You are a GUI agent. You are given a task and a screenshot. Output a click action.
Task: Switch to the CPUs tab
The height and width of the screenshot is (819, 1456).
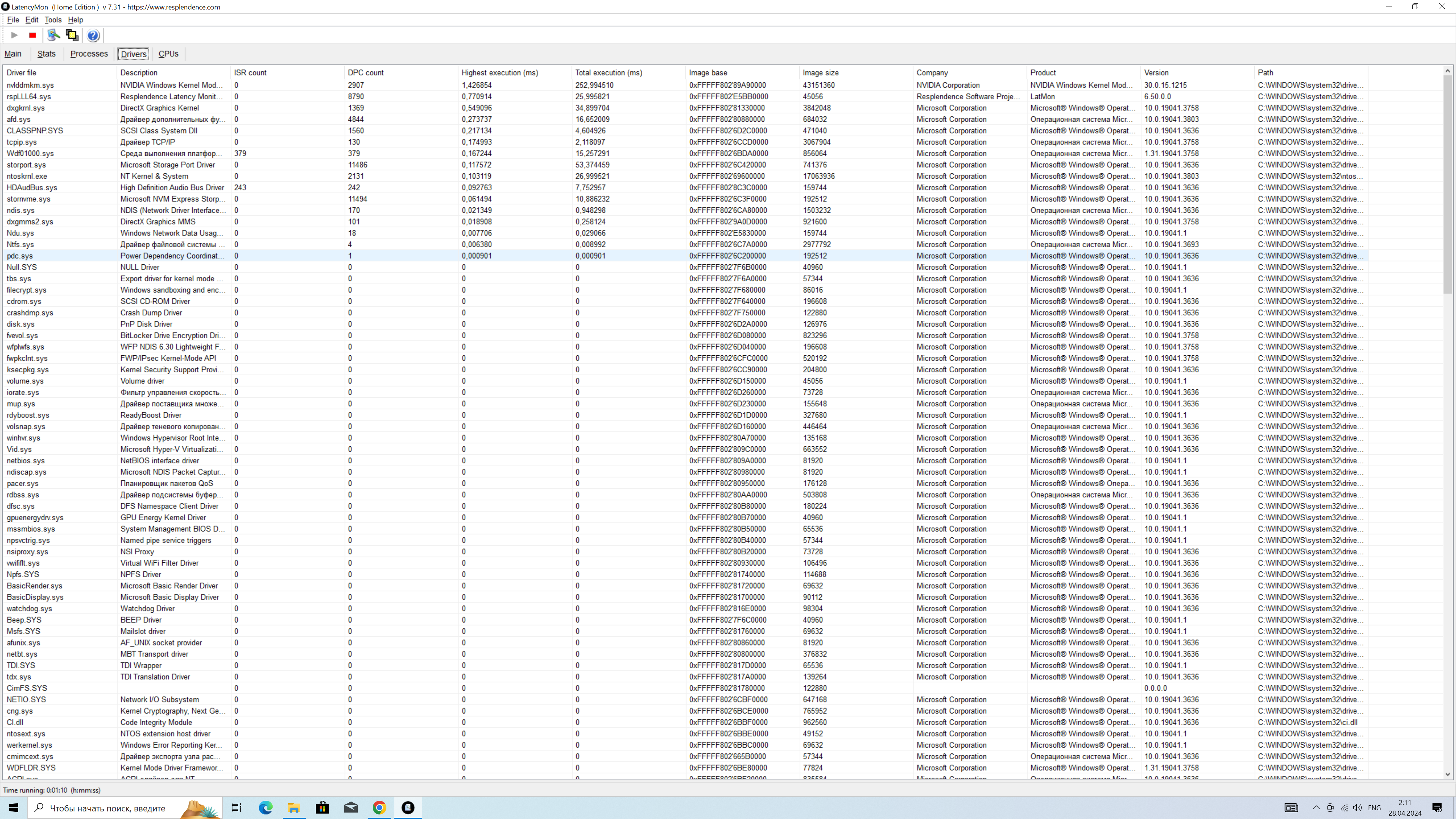click(x=168, y=54)
